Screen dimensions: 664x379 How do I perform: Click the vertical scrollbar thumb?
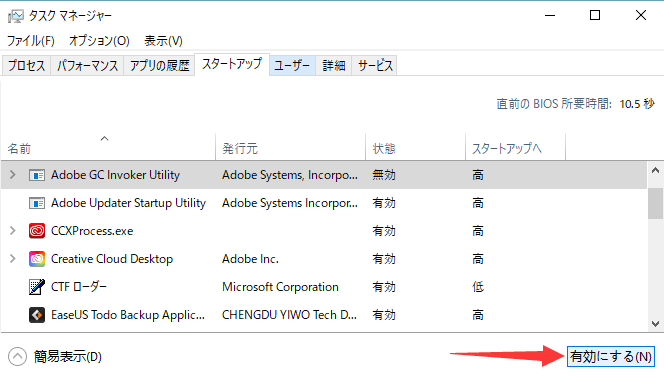point(656,203)
